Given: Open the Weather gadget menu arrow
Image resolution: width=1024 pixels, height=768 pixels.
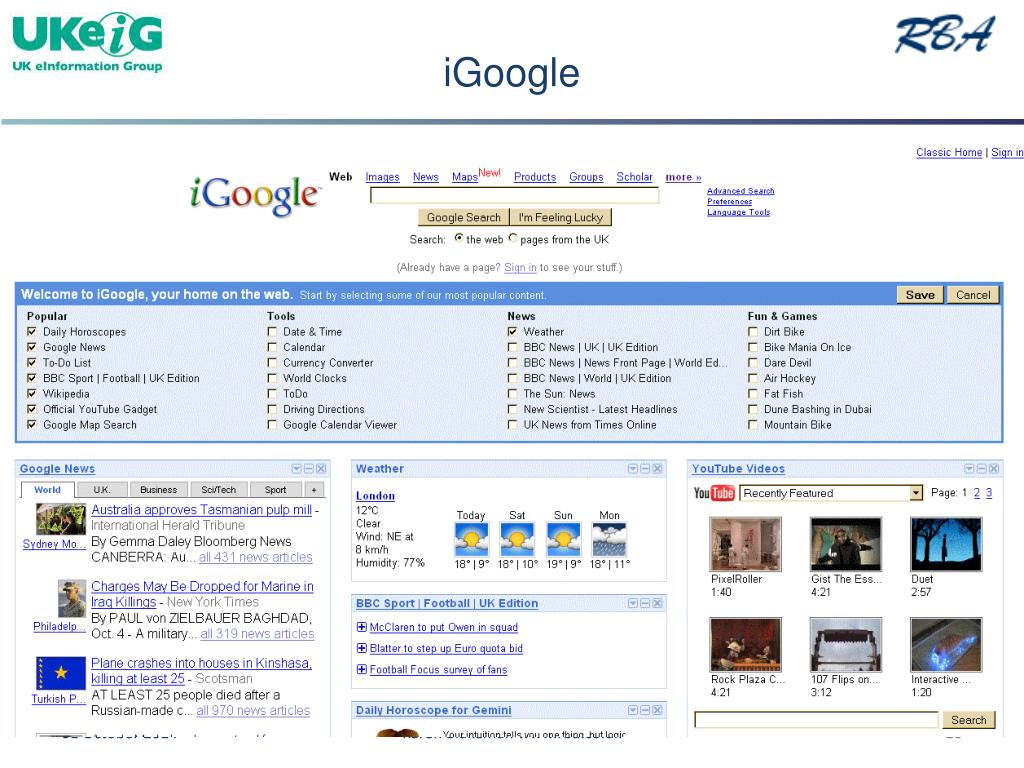Looking at the screenshot, I should point(632,468).
